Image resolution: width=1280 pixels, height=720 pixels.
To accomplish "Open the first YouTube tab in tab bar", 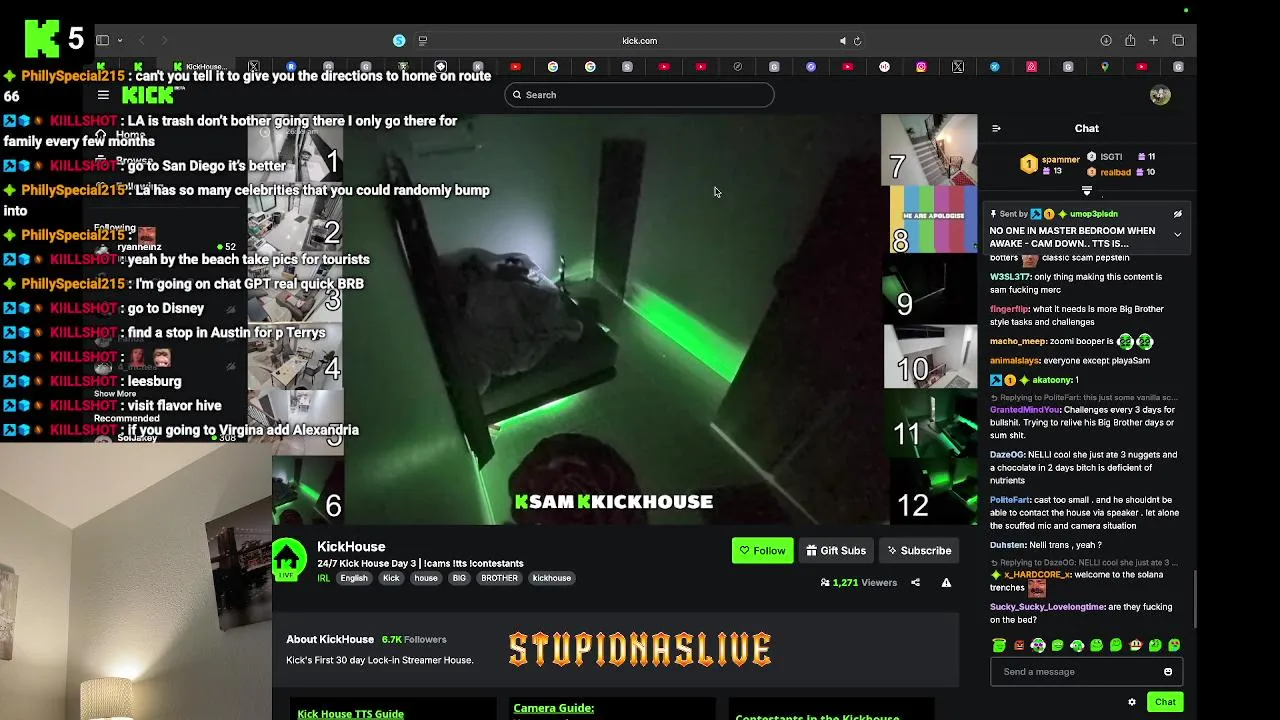I will [x=515, y=67].
